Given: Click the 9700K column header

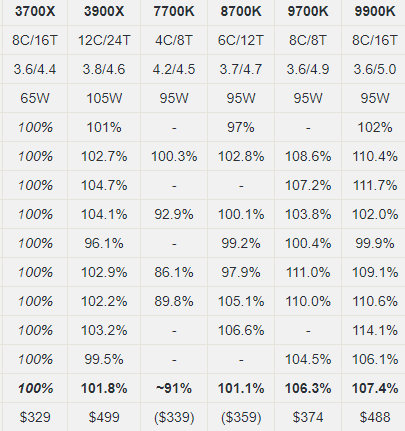Looking at the screenshot, I should pyautogui.click(x=308, y=11).
